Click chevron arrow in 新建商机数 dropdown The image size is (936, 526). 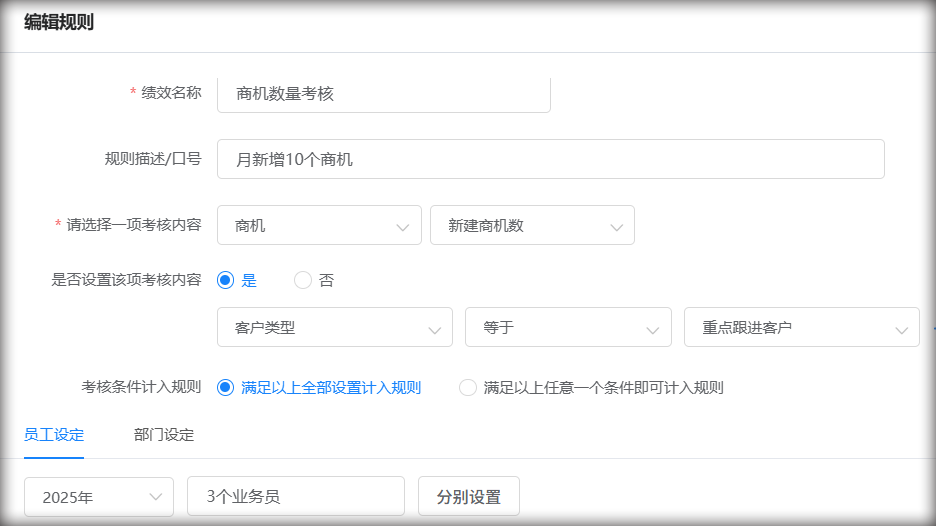click(616, 227)
